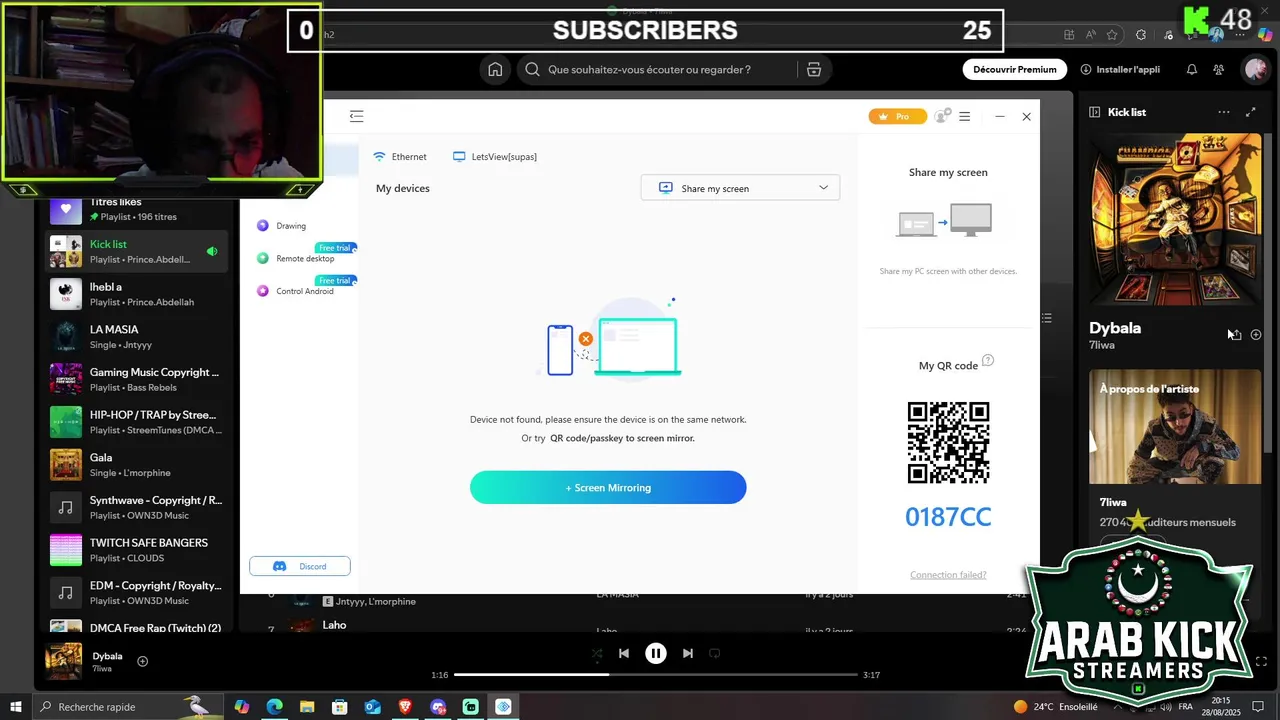Open the Browse icon in Spotify search bar
Screen dimensions: 1280x720
[x=814, y=70]
